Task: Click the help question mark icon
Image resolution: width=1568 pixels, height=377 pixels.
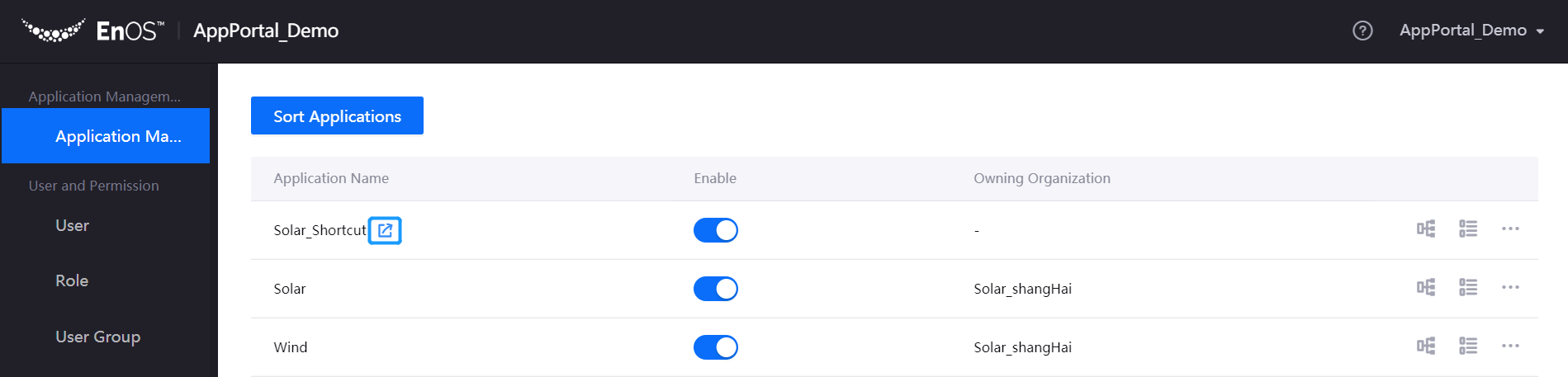Action: point(1362,31)
